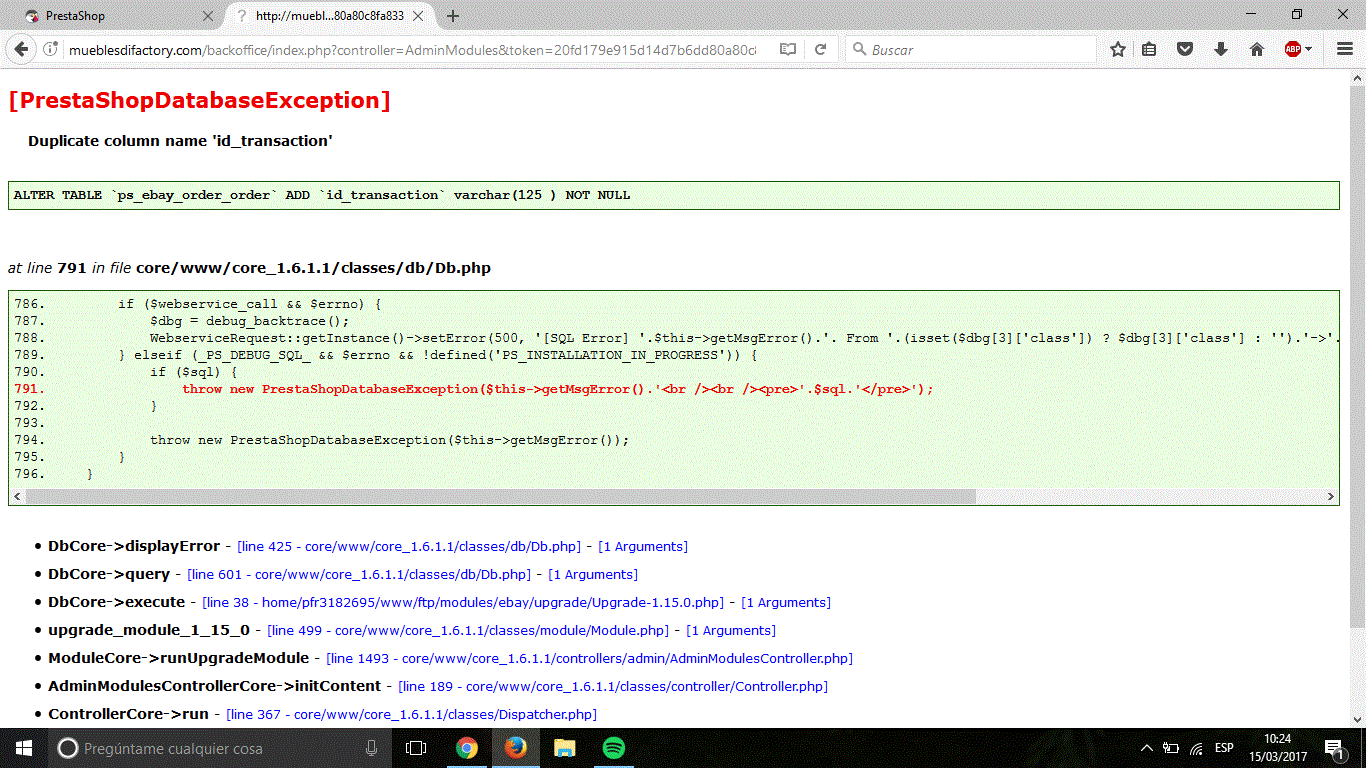This screenshot has width=1366, height=768.
Task: Show DbCore->execute [1 Arguments]
Action: point(786,603)
